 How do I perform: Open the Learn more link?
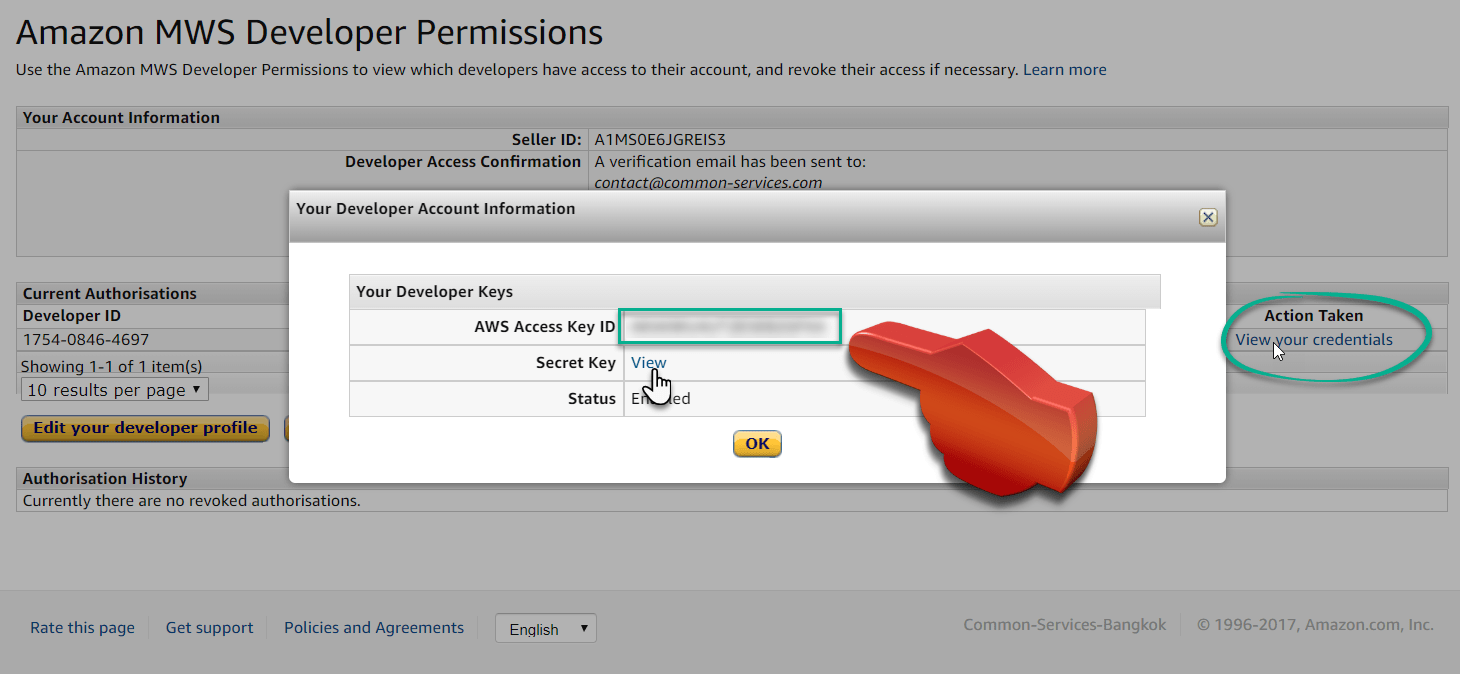1064,69
